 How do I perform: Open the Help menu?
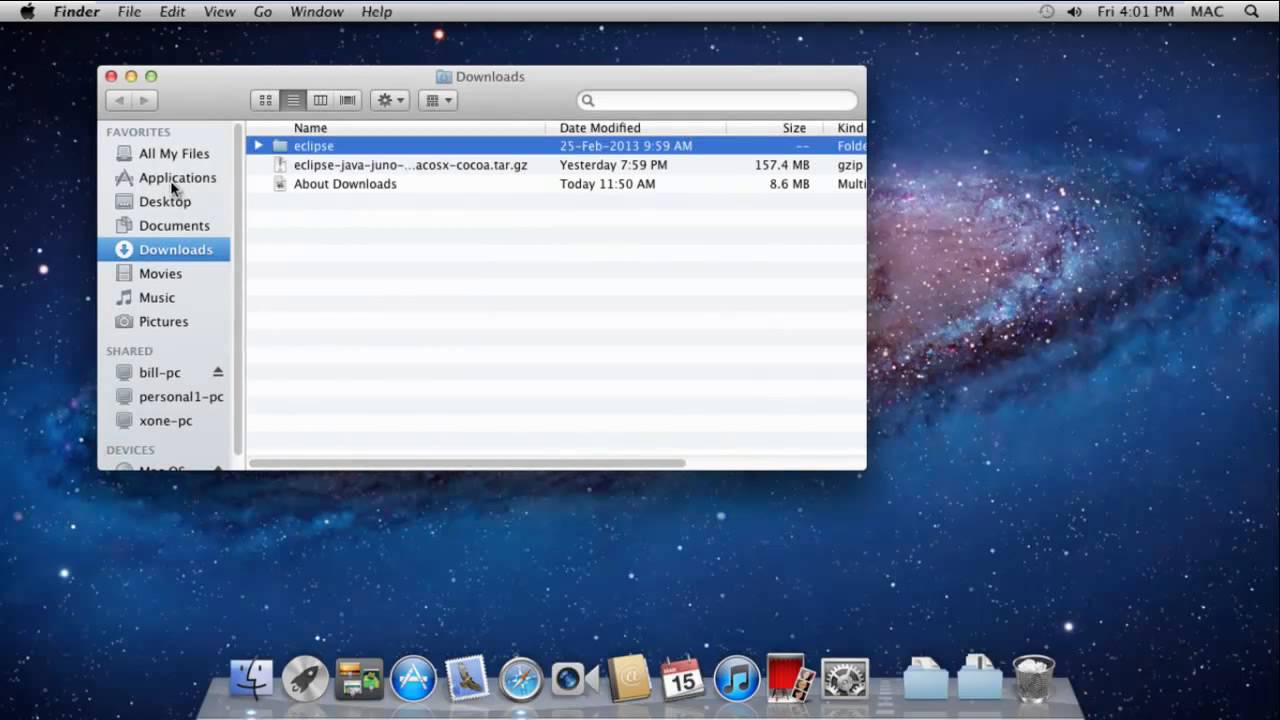pos(377,11)
